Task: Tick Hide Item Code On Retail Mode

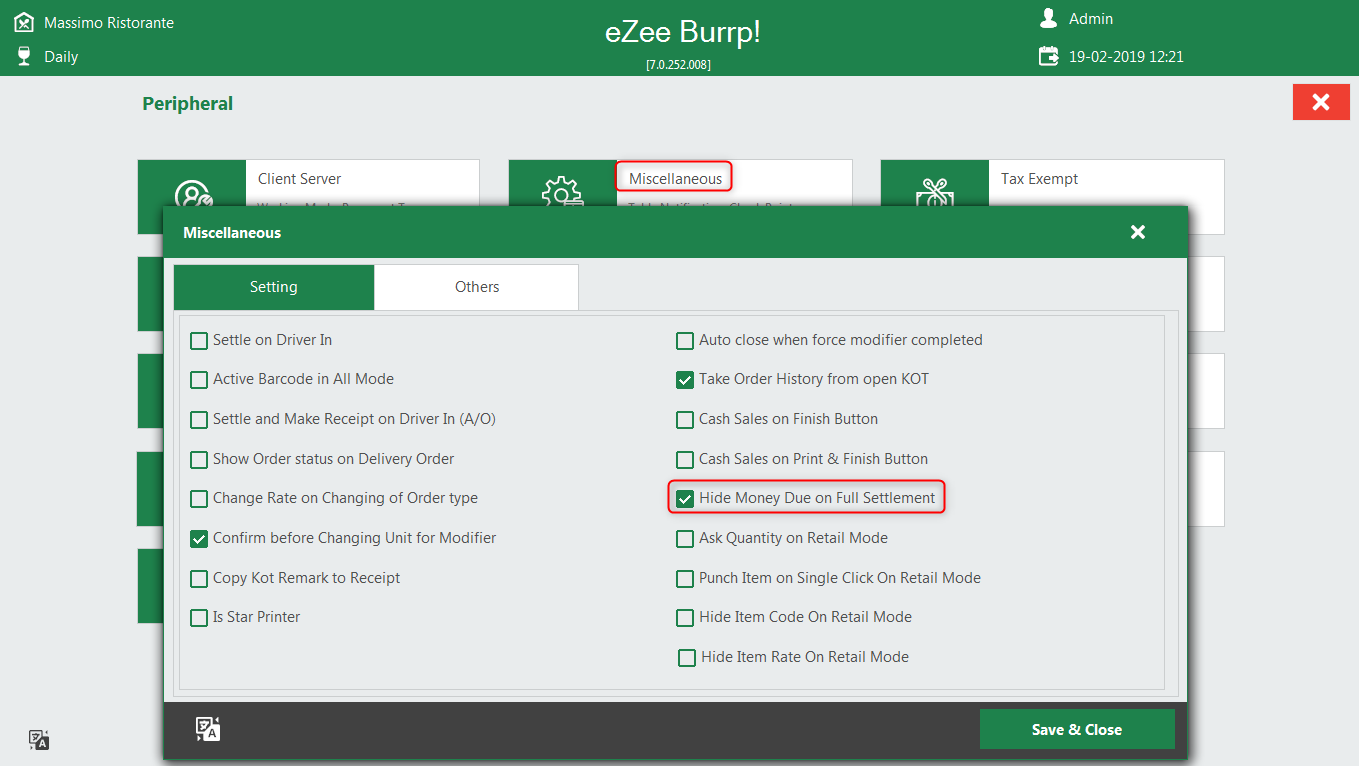Action: click(x=685, y=618)
